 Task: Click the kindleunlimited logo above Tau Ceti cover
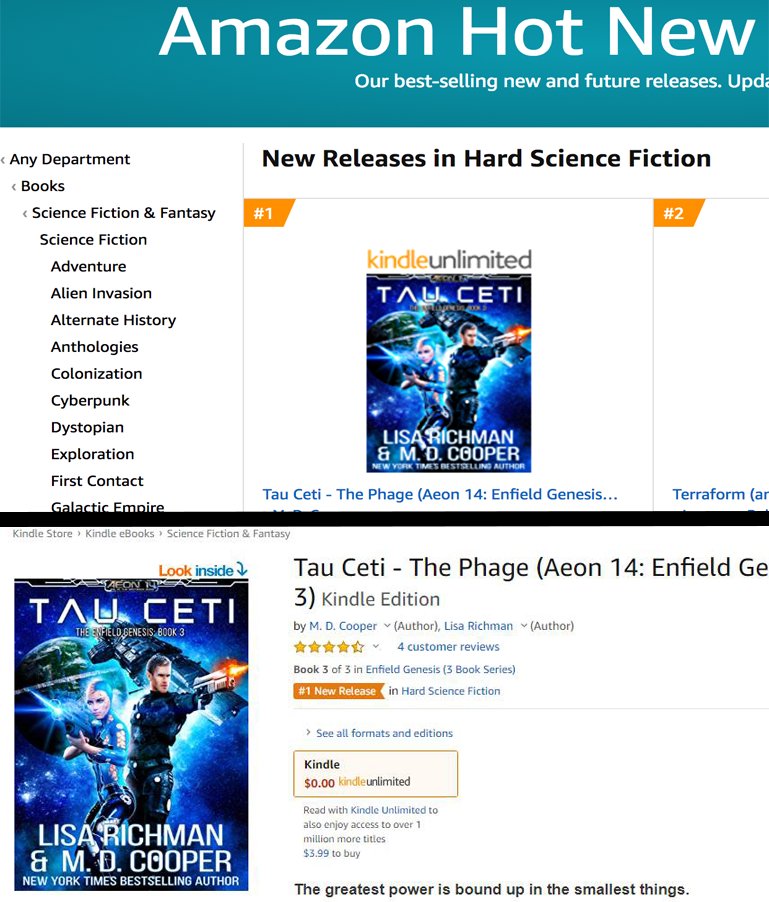(x=449, y=259)
